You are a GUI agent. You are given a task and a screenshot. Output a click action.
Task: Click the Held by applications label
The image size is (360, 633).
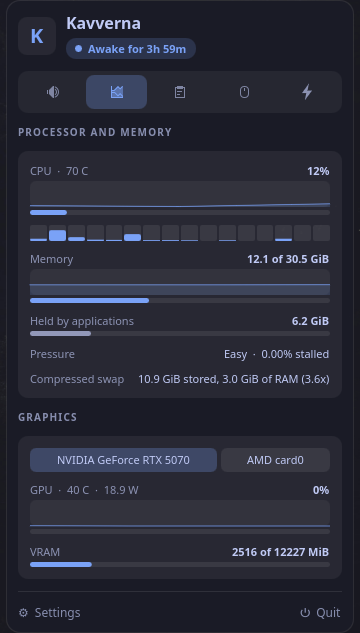point(82,321)
